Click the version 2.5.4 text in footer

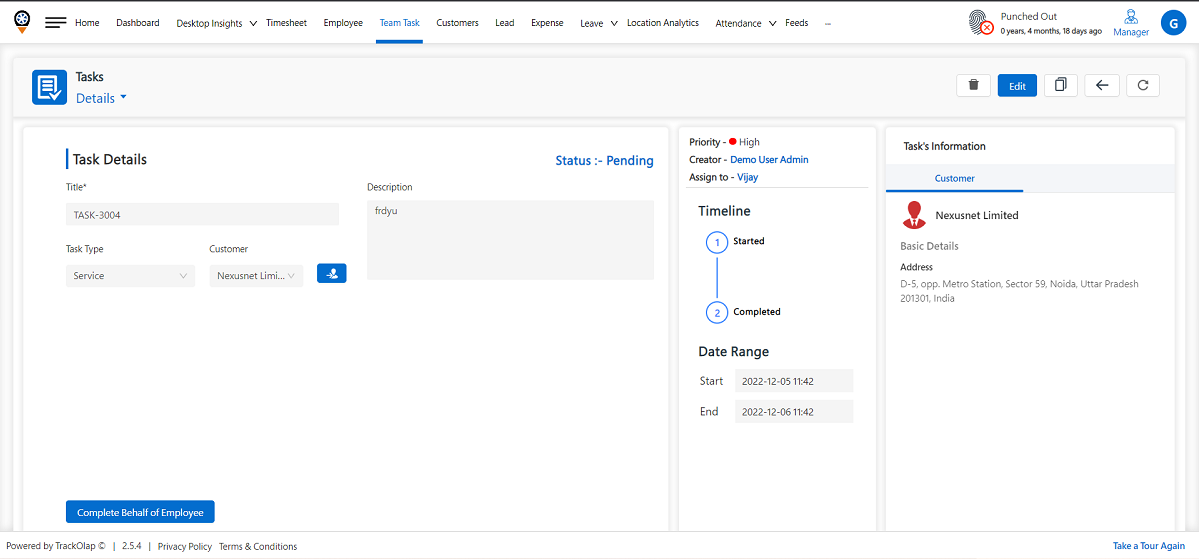coord(132,547)
